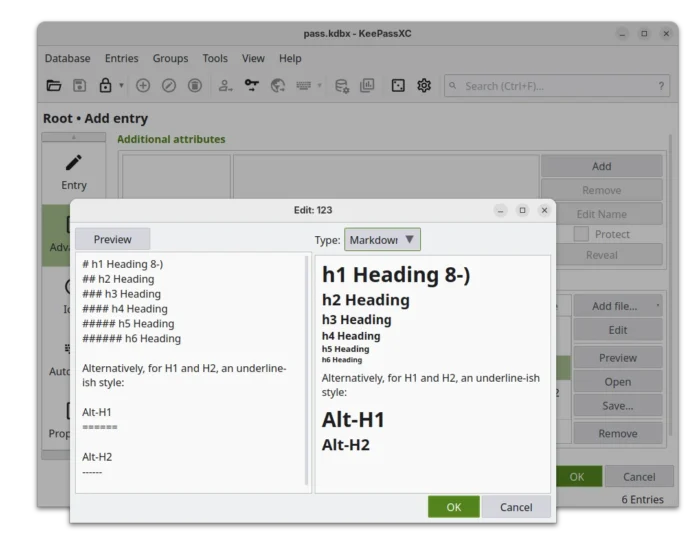700x537 pixels.
Task: Toggle the Preview button in editor dialog
Action: click(x=112, y=240)
